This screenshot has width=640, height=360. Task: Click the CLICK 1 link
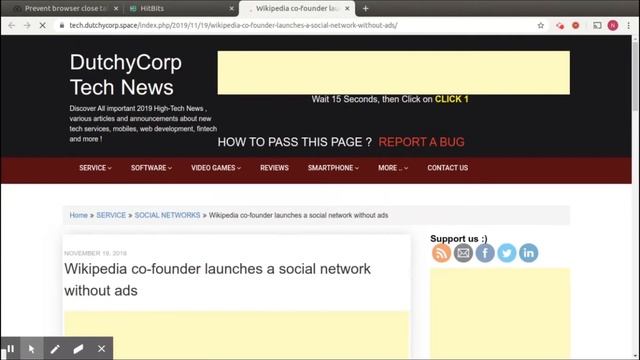pos(451,99)
